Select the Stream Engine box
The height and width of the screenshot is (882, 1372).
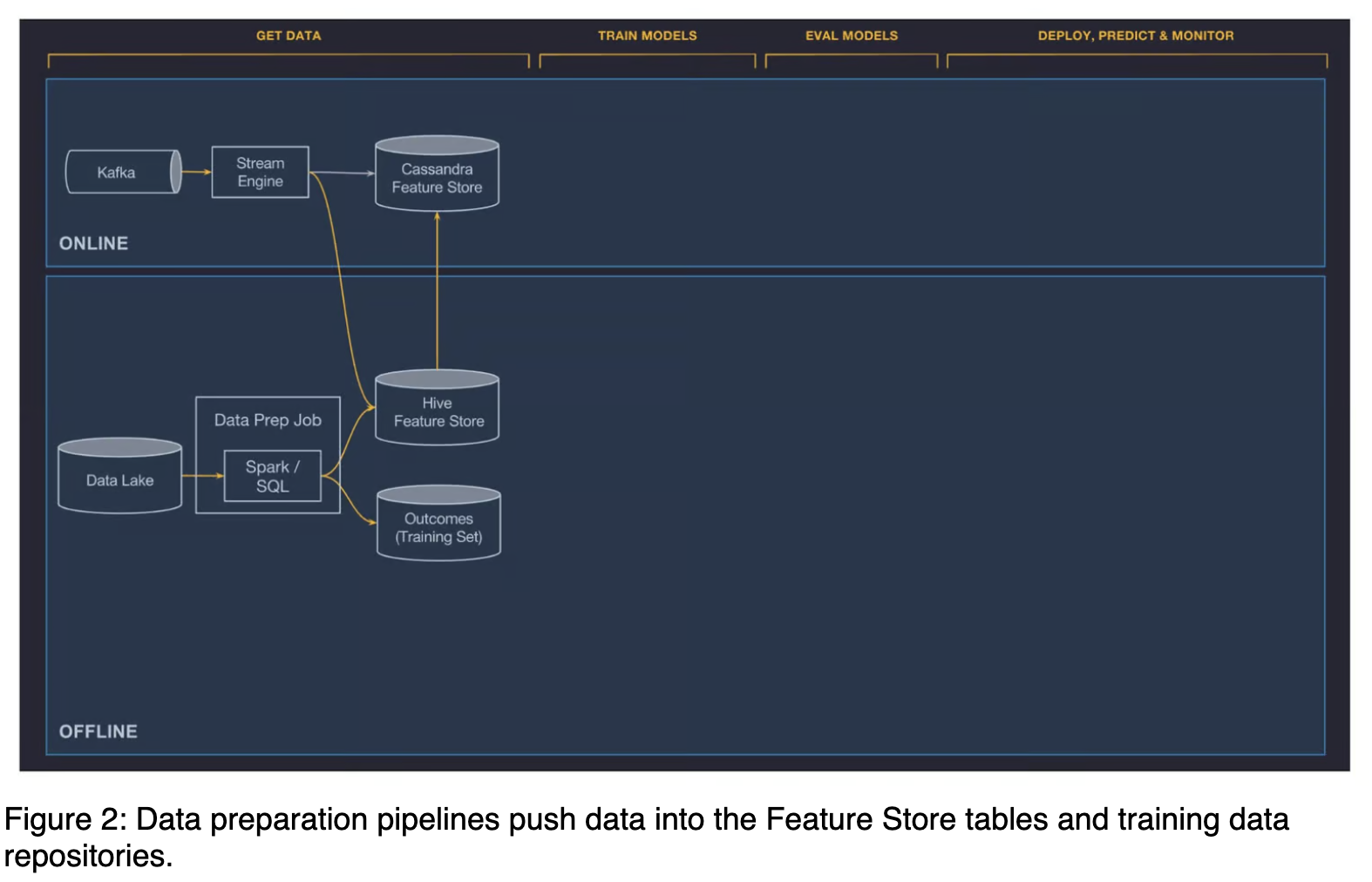click(x=260, y=172)
